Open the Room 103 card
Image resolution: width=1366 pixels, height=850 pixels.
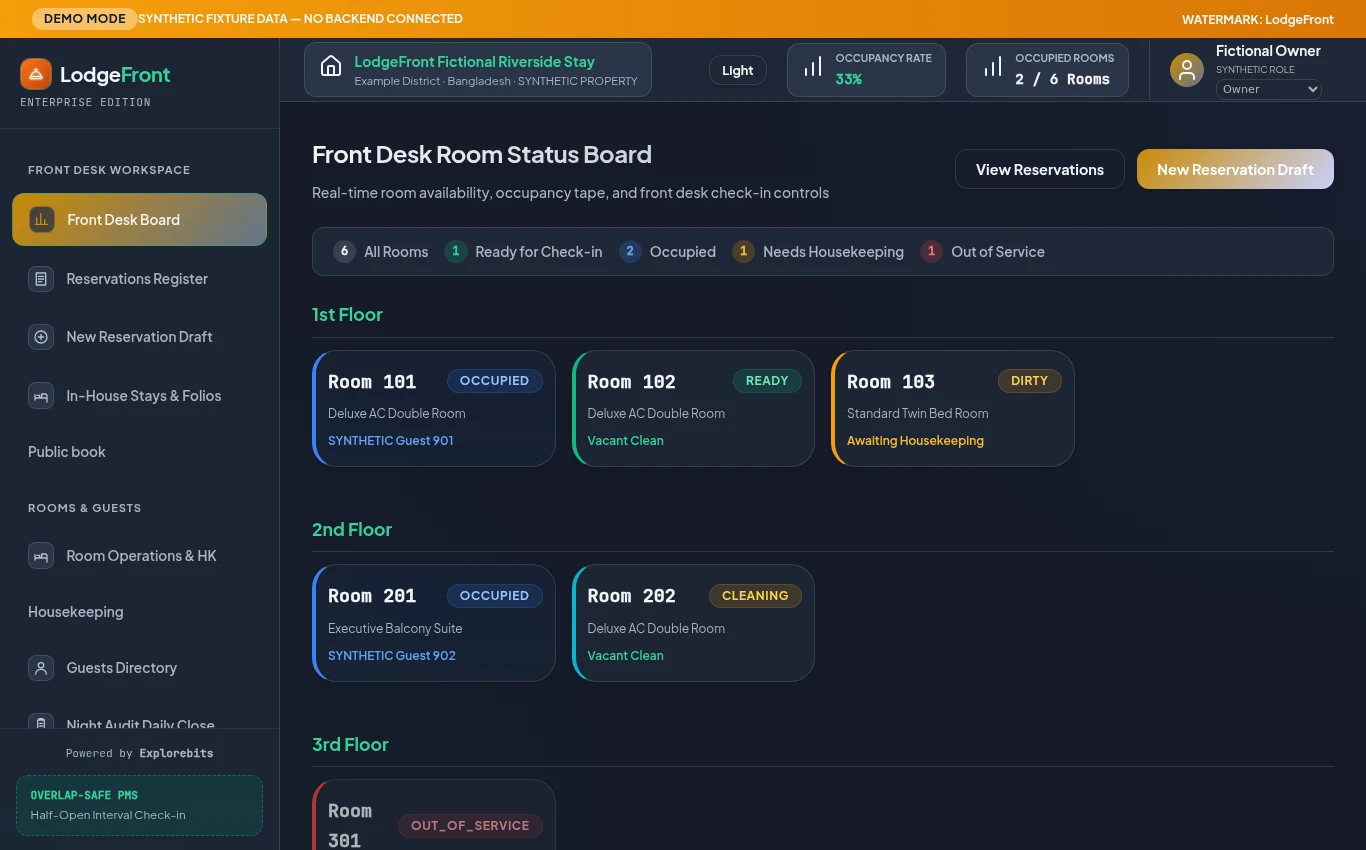[953, 408]
